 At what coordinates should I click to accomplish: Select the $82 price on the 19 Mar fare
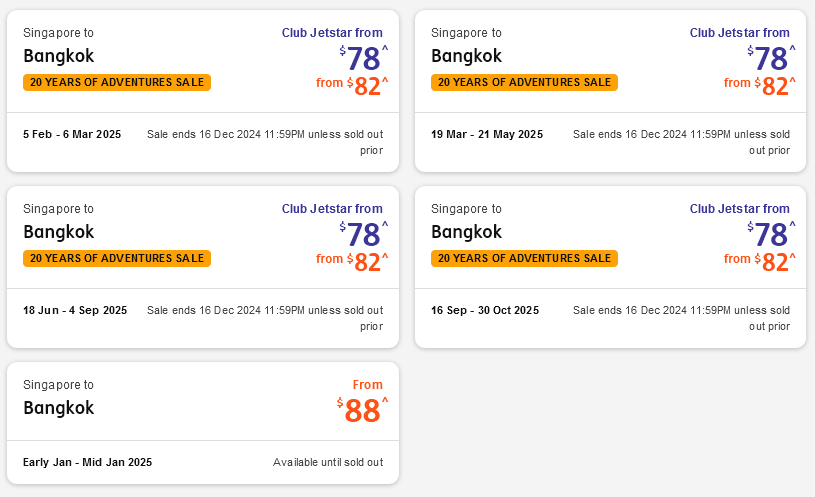tap(775, 86)
